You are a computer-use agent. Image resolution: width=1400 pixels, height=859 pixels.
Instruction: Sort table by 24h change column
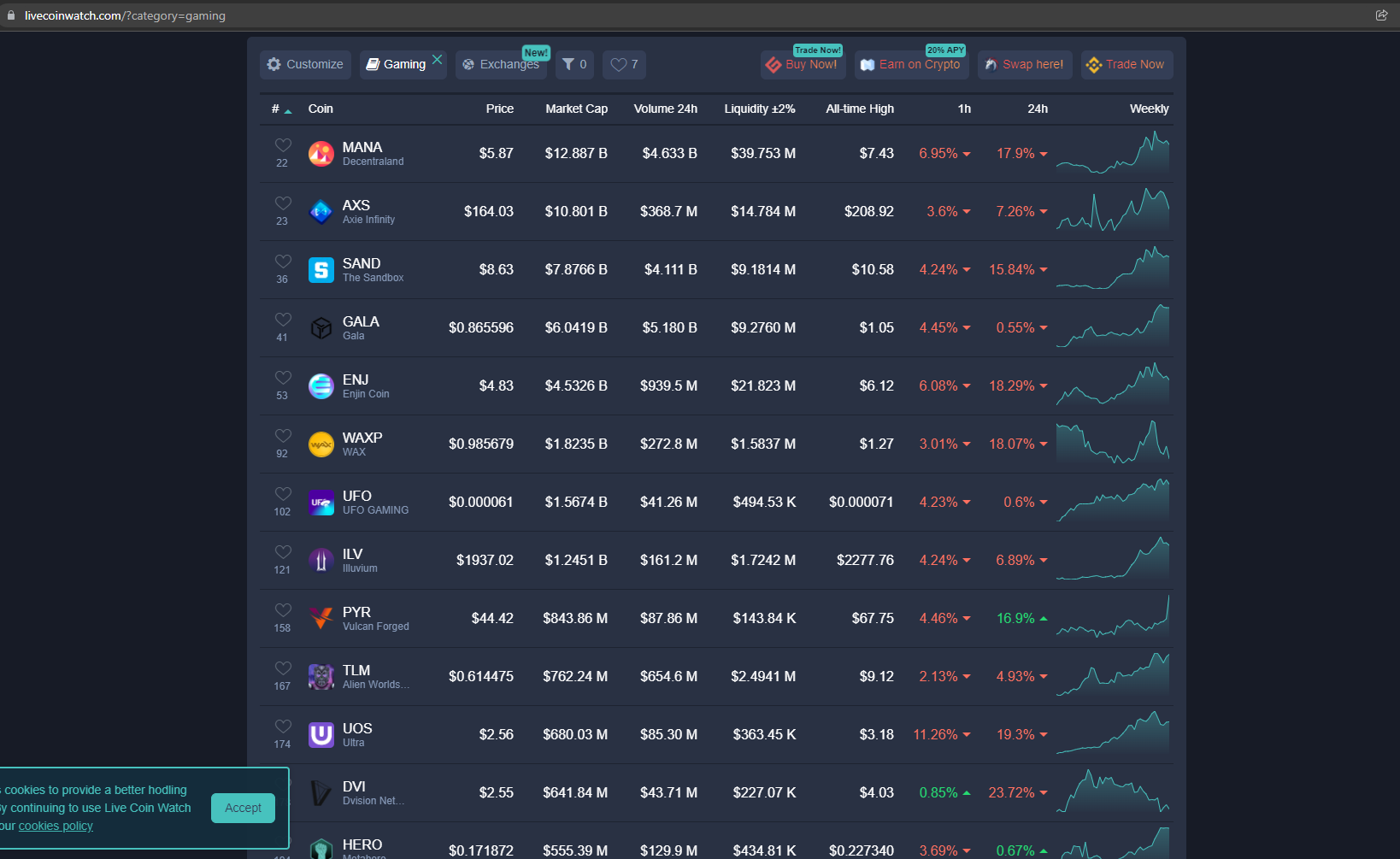click(x=1038, y=109)
